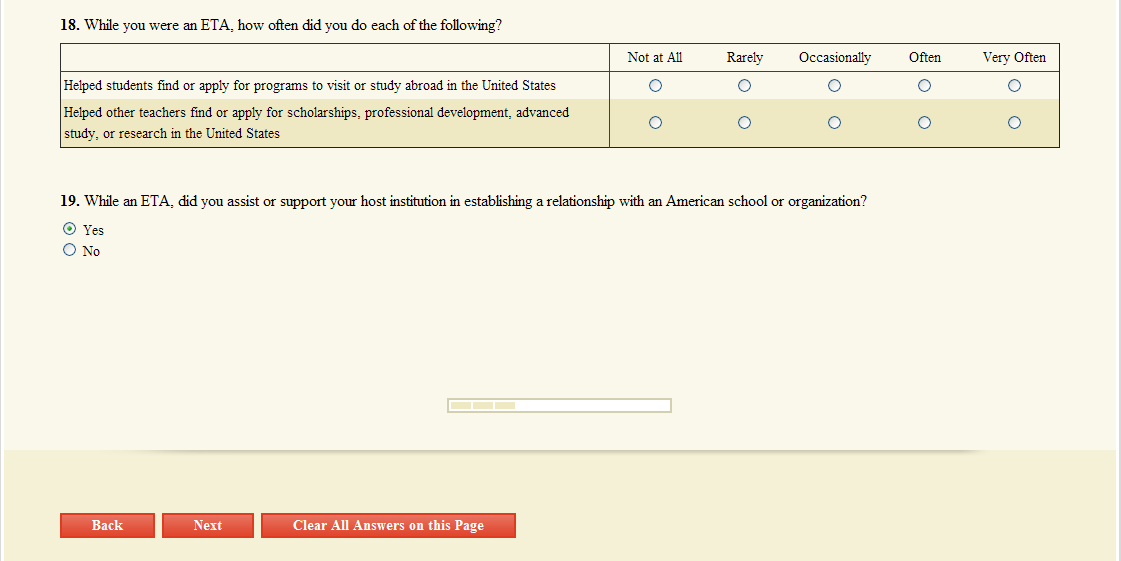The image size is (1121, 561).
Task: Click the 'Often' column header
Action: (x=924, y=58)
